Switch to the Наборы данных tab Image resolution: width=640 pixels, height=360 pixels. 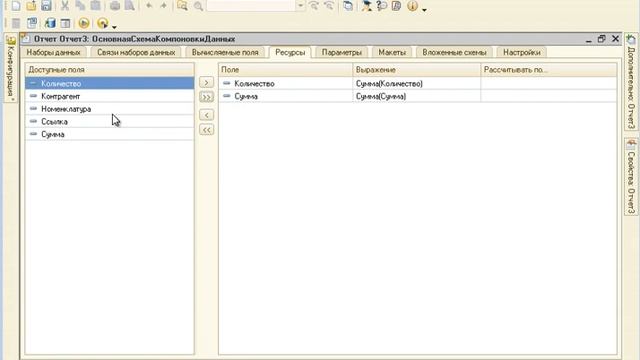53,52
